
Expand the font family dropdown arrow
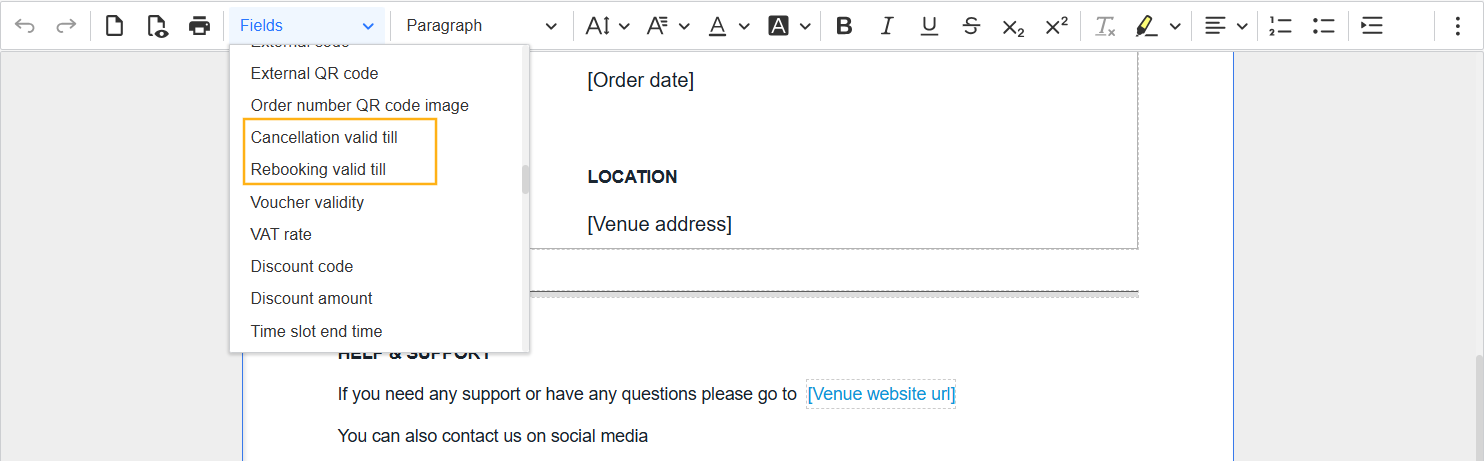(x=685, y=26)
